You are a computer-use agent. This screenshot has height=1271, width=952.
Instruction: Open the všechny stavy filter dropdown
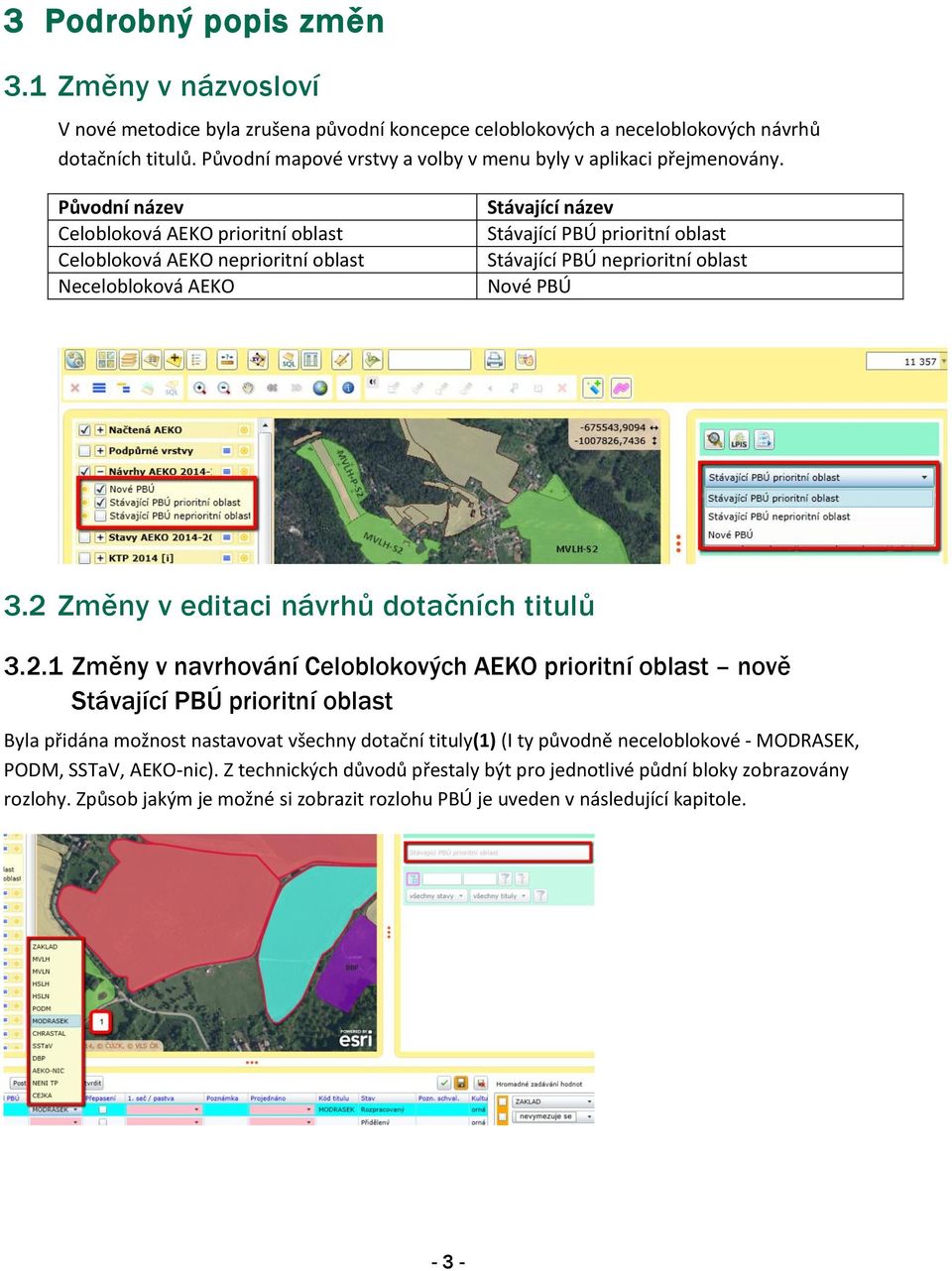click(x=435, y=895)
